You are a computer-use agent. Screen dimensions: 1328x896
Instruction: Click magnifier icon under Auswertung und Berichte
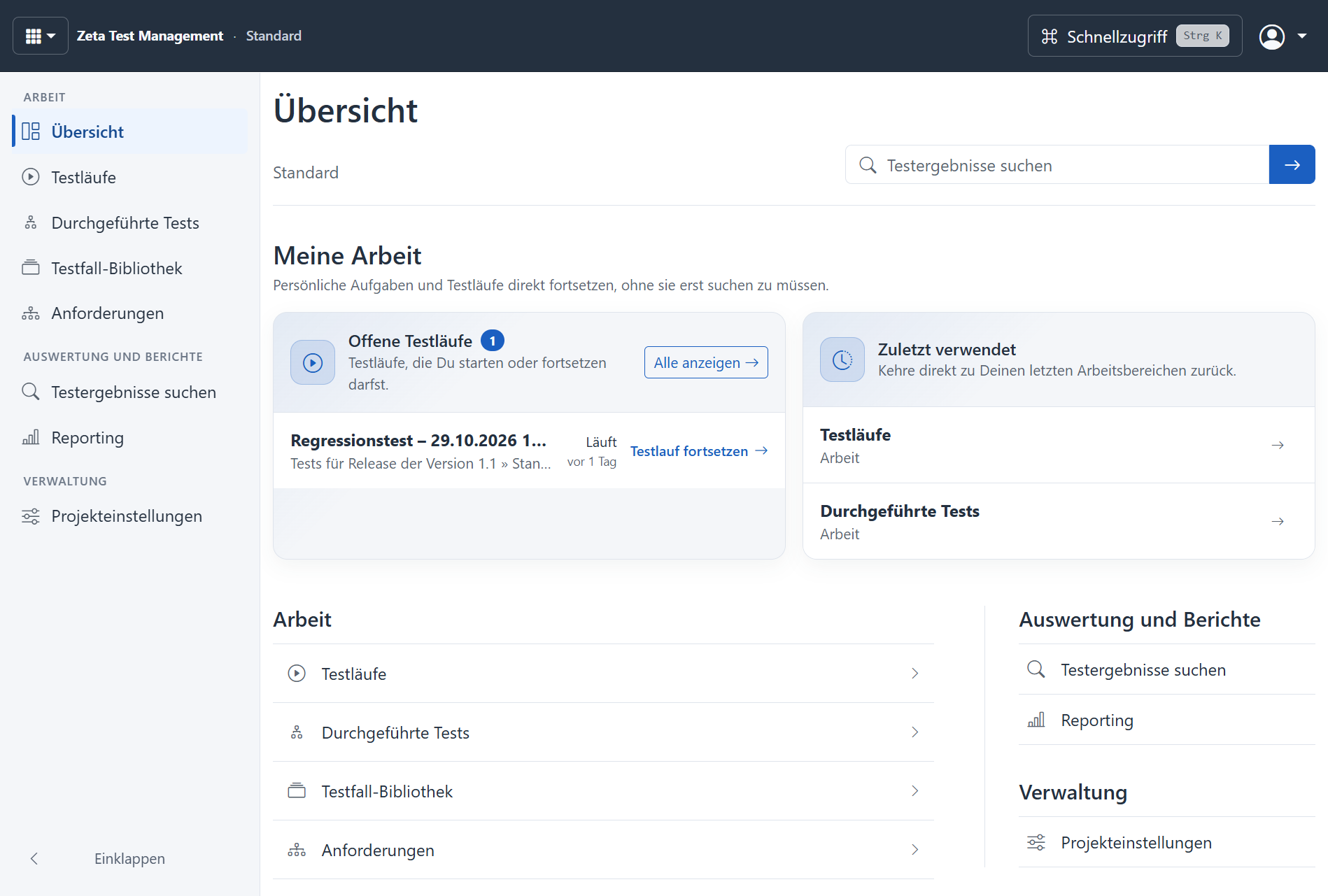pos(1036,669)
